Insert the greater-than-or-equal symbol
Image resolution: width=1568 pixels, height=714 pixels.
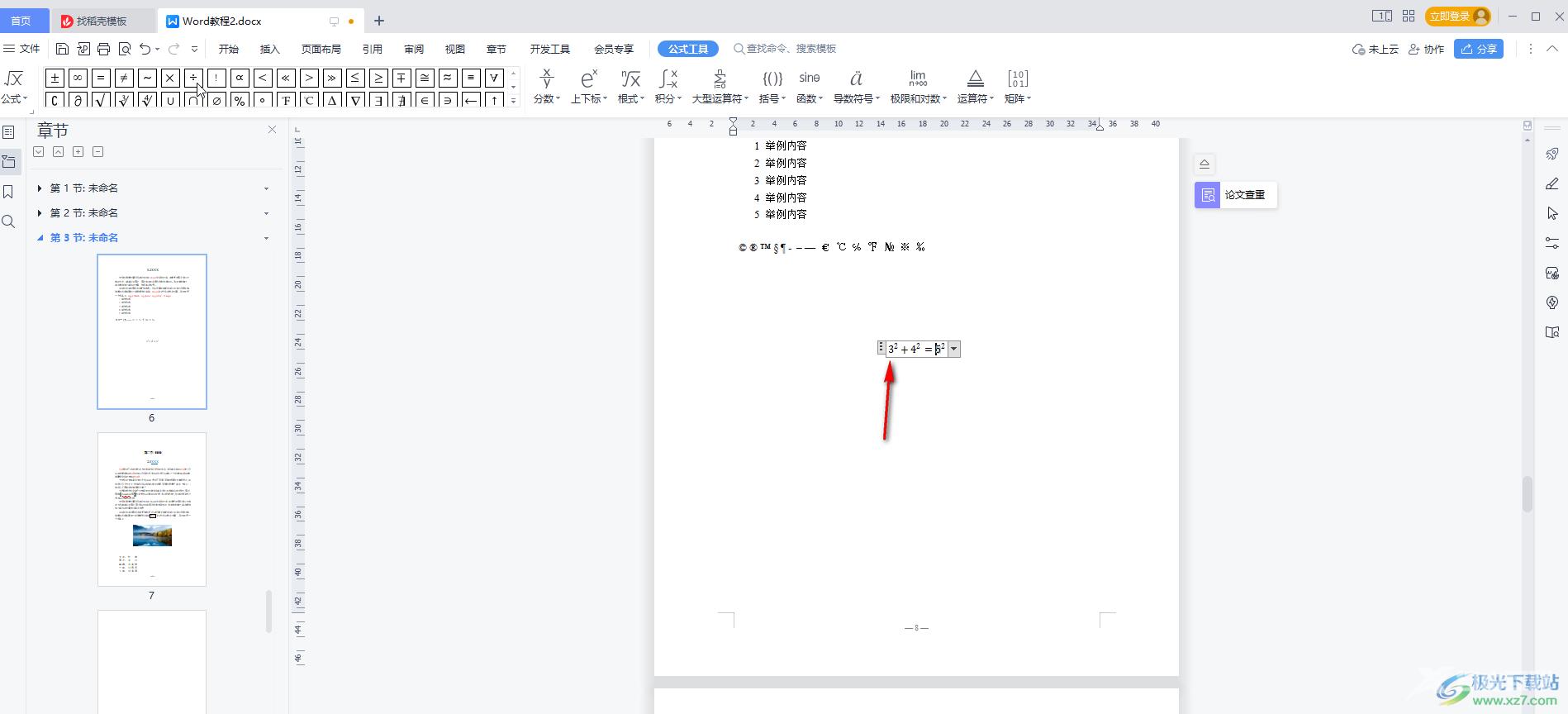[378, 78]
